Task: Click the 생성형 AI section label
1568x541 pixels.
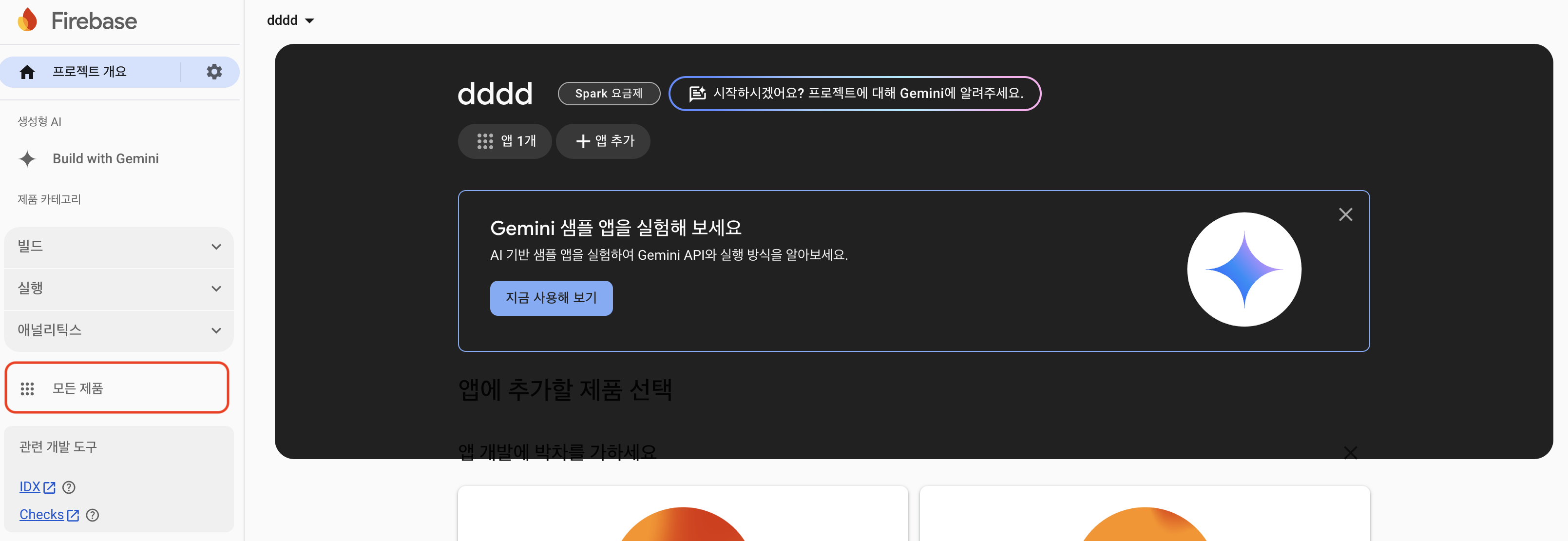Action: point(39,122)
